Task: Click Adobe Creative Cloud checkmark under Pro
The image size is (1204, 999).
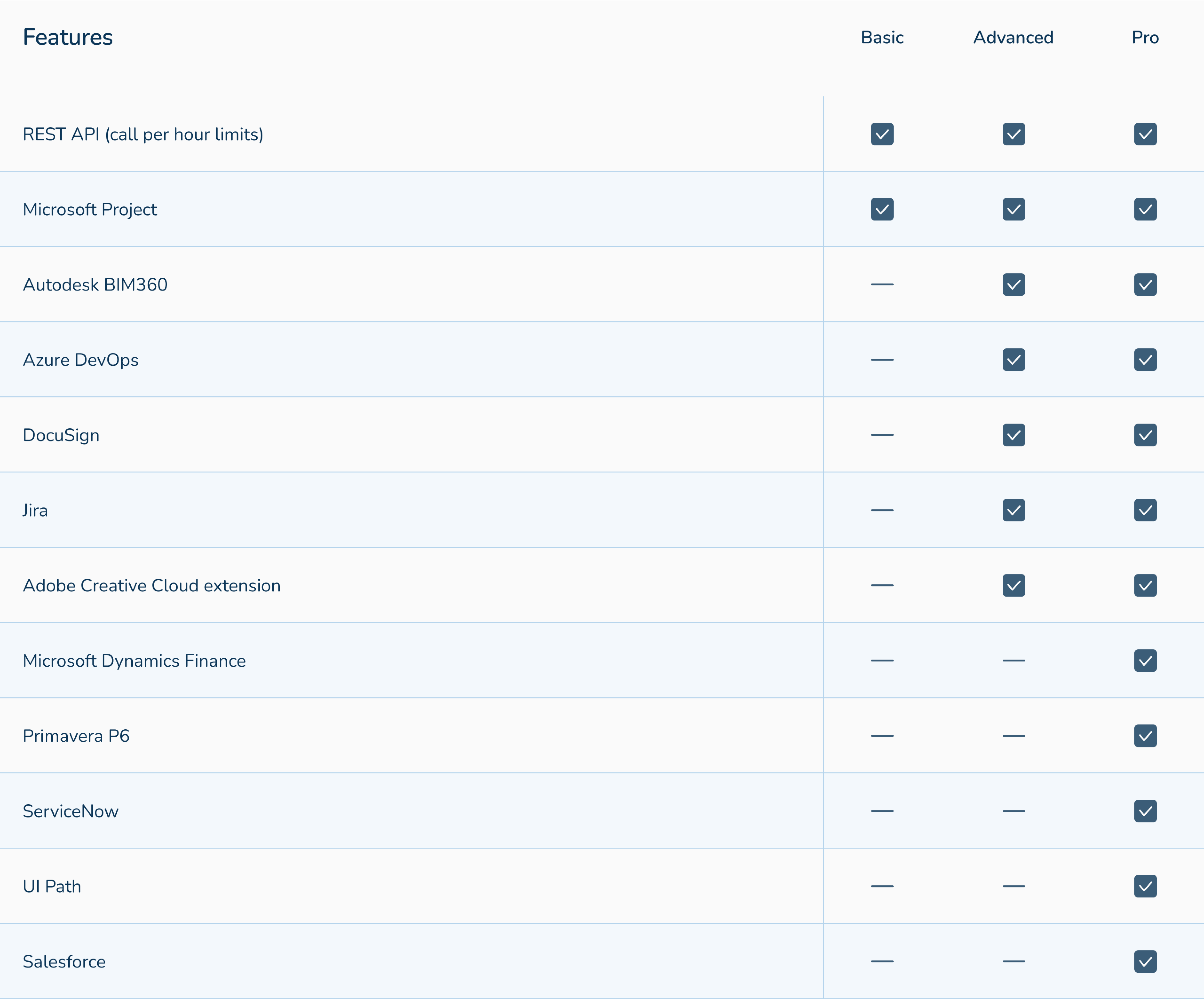Action: [1145, 585]
